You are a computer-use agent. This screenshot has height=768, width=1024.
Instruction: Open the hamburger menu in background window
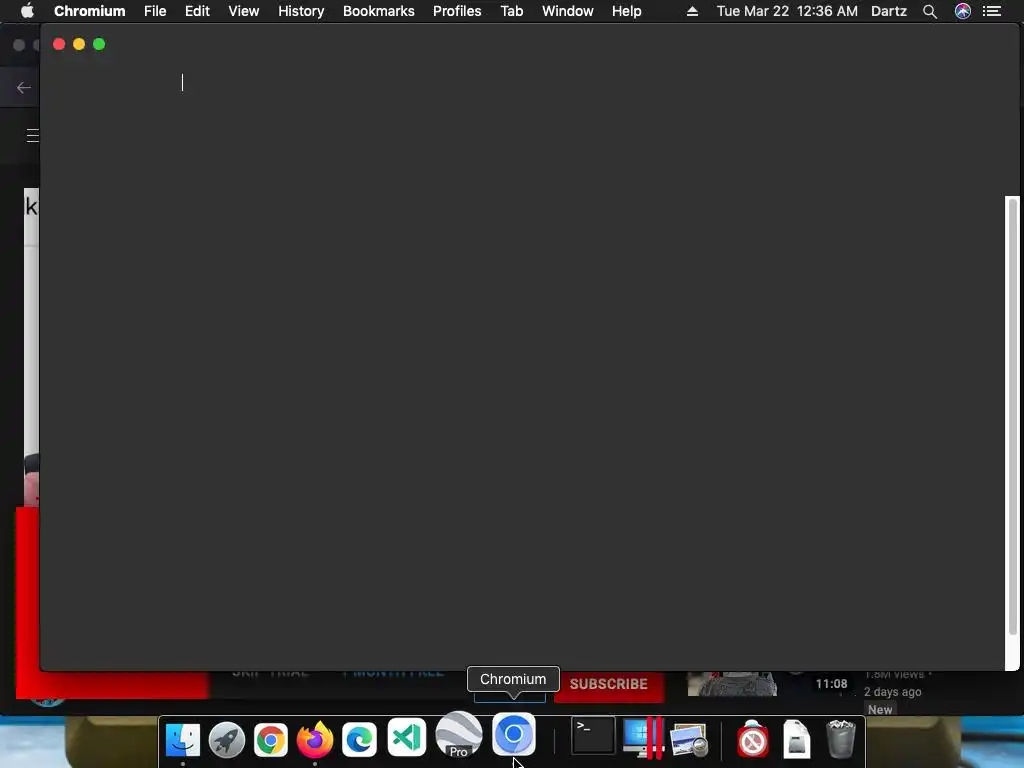point(33,135)
